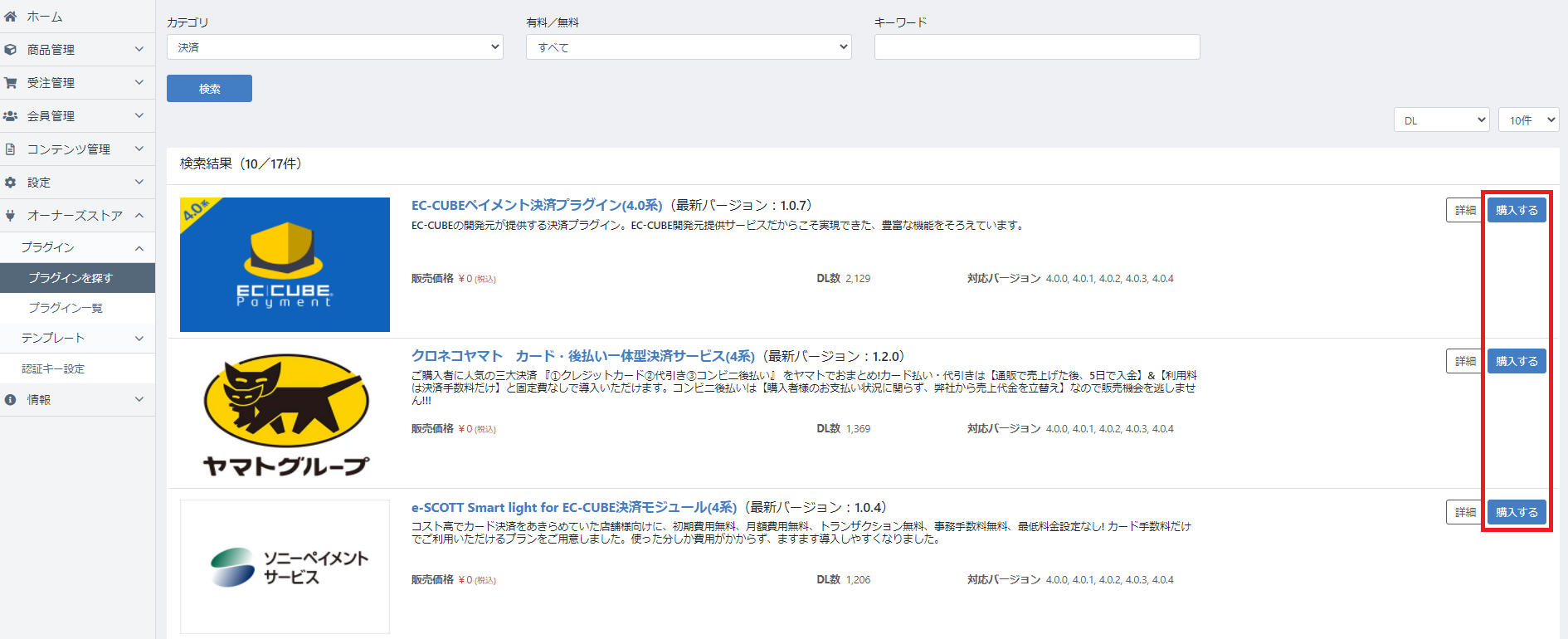Open the カテゴリ dropdown showing 決済

pyautogui.click(x=335, y=47)
